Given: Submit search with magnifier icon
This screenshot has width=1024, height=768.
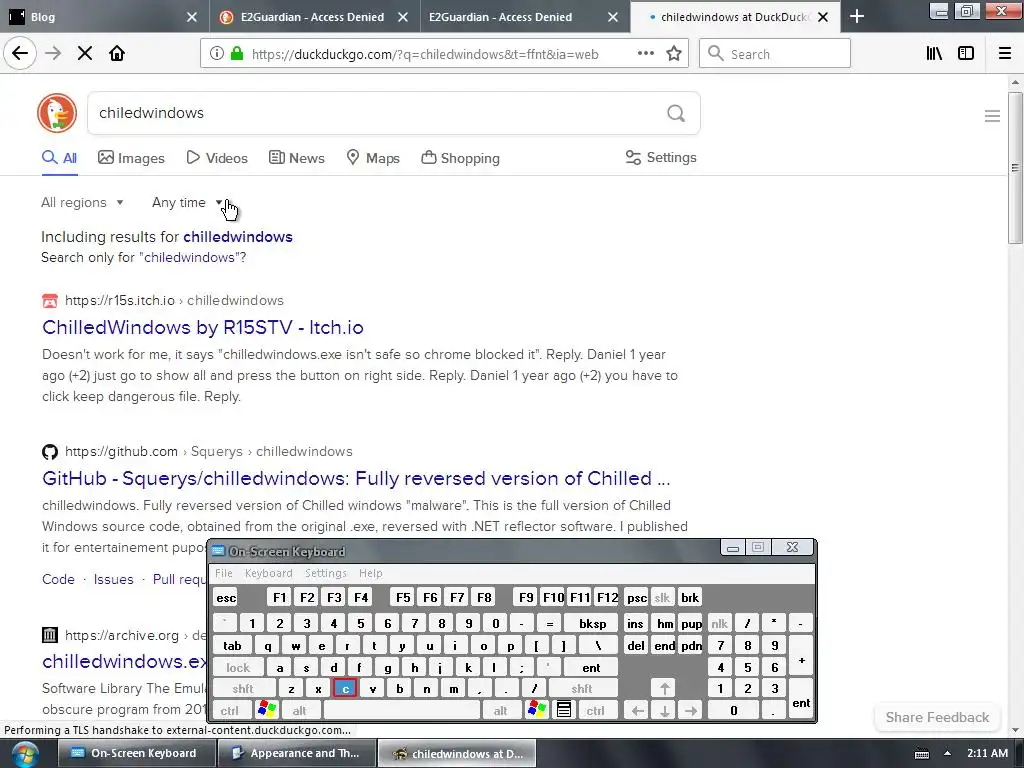Looking at the screenshot, I should (676, 114).
